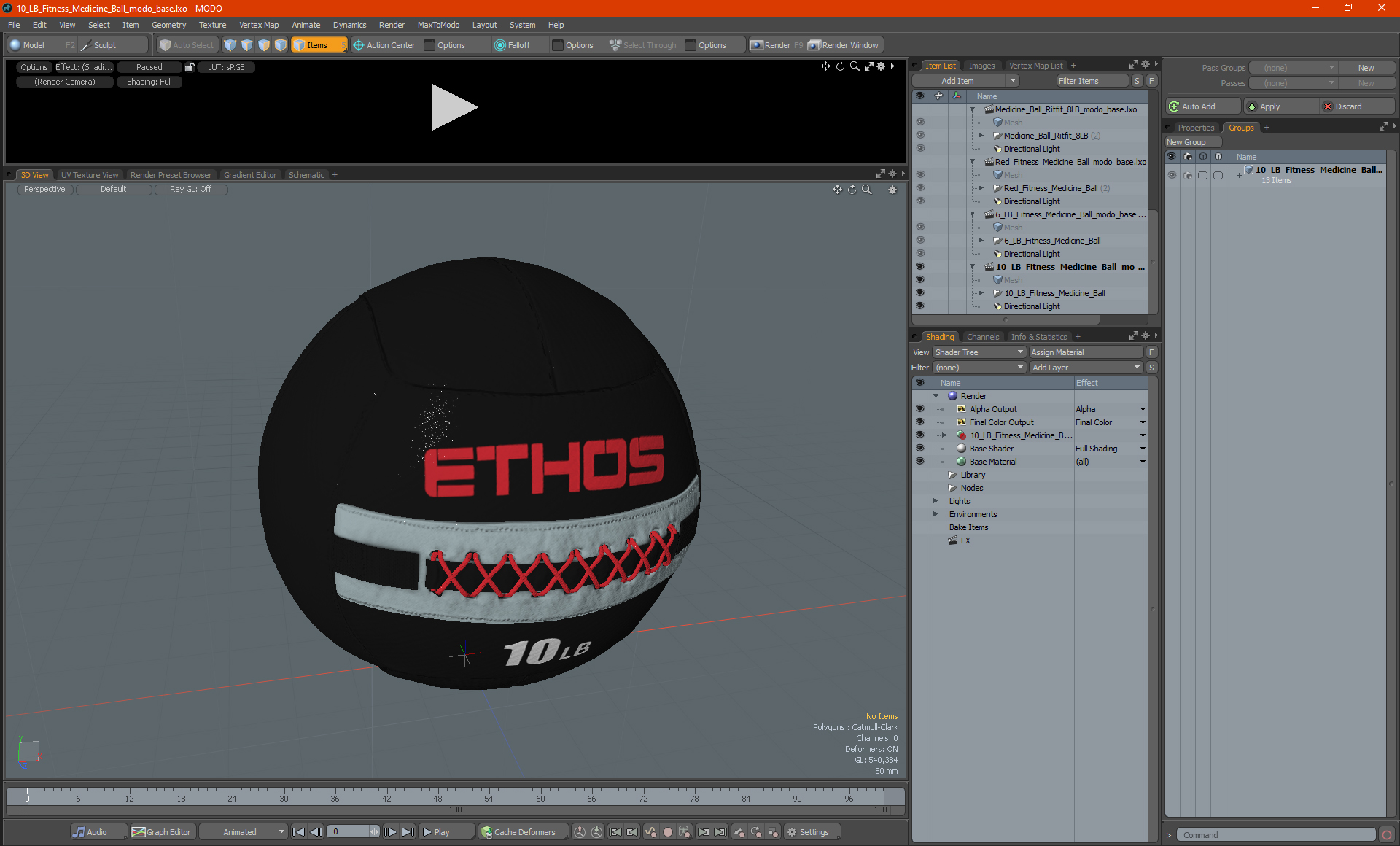The image size is (1400, 846).
Task: Collapse Red_Fitness_Medicine_Ball_modo_base.lxo scene
Action: pyautogui.click(x=972, y=162)
